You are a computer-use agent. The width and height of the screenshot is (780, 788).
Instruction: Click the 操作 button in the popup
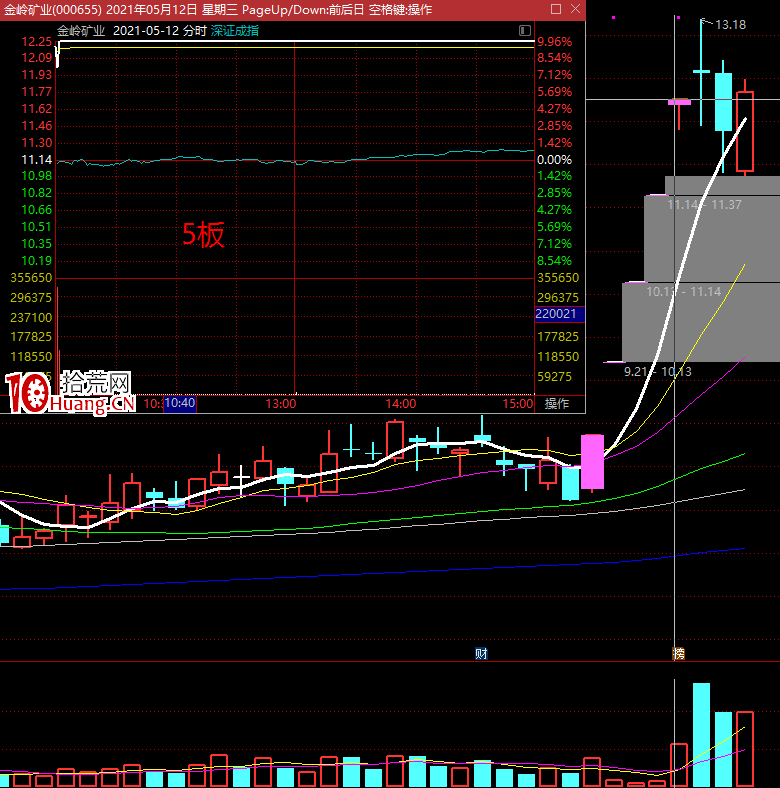pos(556,404)
